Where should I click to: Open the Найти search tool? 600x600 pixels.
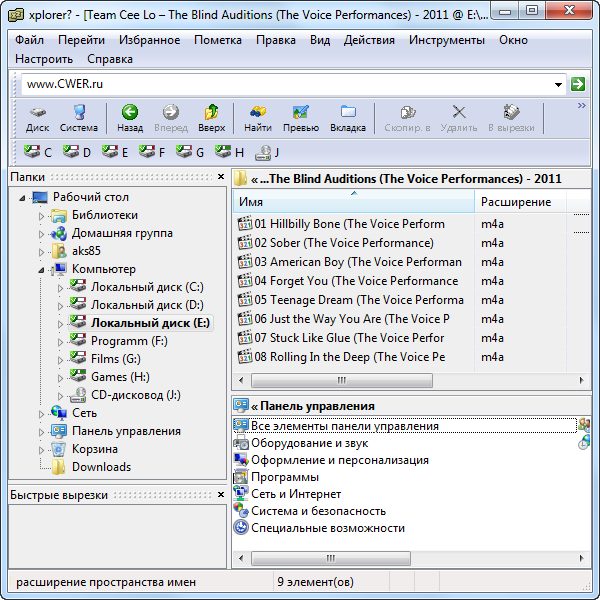point(257,118)
